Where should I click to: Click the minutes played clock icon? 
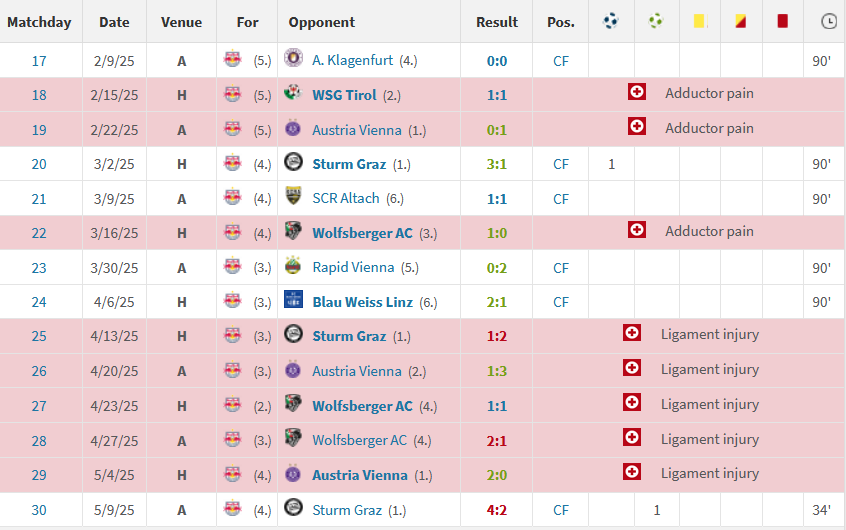(x=828, y=21)
